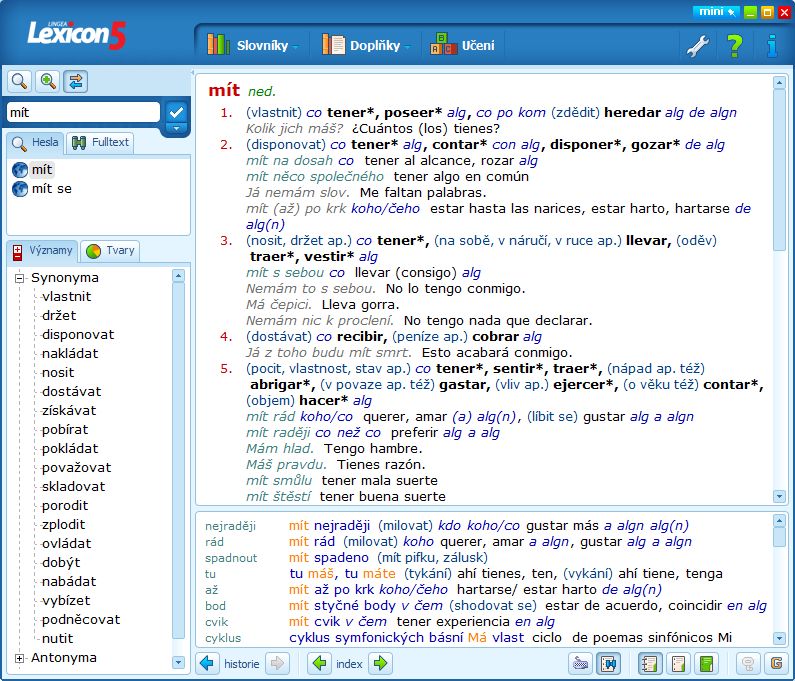
Task: Click the Lexicon 5 logo
Action: [76, 34]
